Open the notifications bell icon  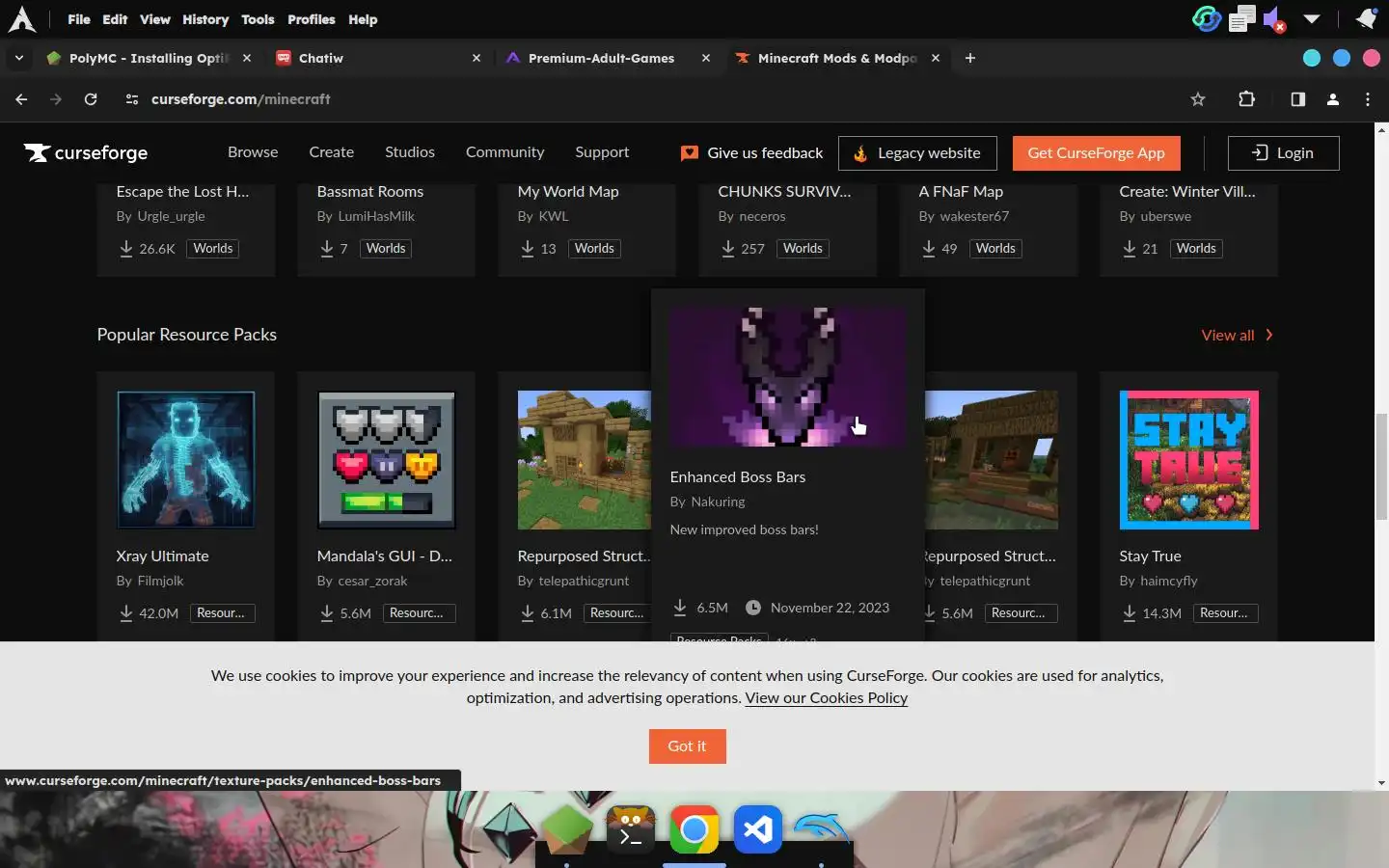click(x=1366, y=18)
